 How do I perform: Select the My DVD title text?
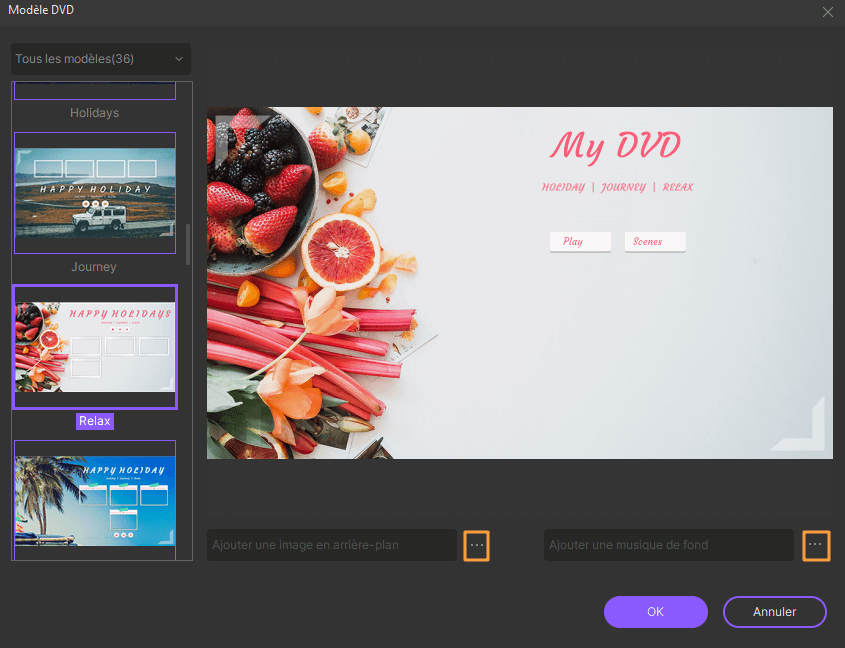tap(615, 146)
